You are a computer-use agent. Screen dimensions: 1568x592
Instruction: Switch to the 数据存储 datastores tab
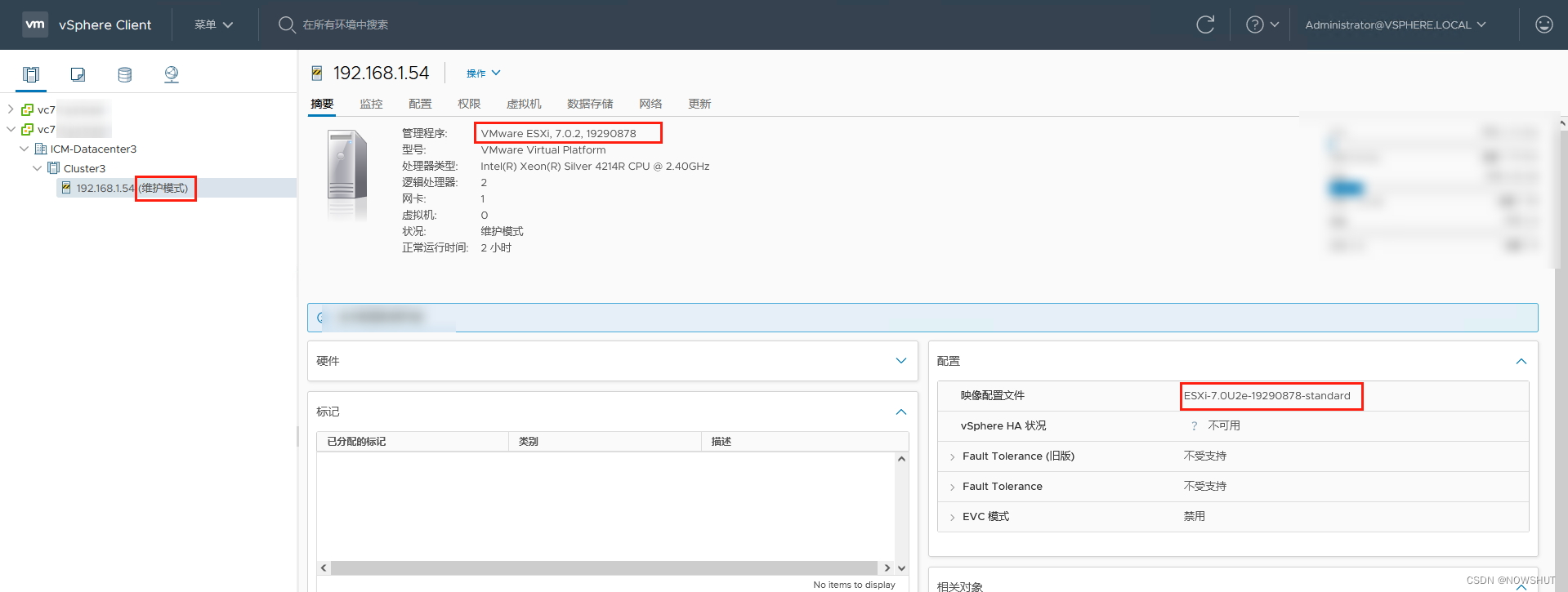pos(590,104)
